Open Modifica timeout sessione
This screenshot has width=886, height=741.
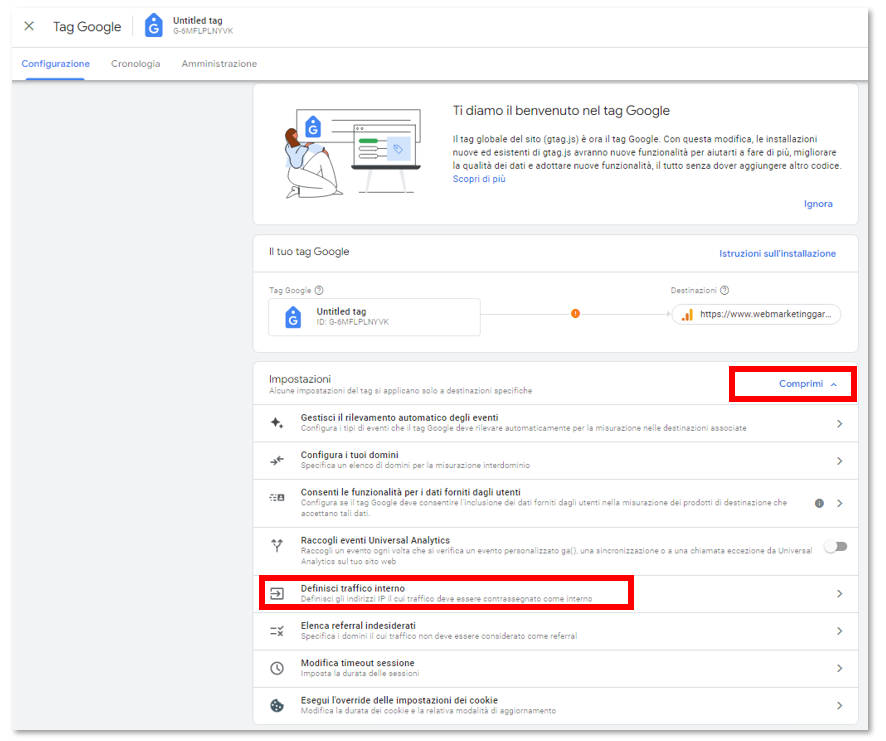[555, 669]
